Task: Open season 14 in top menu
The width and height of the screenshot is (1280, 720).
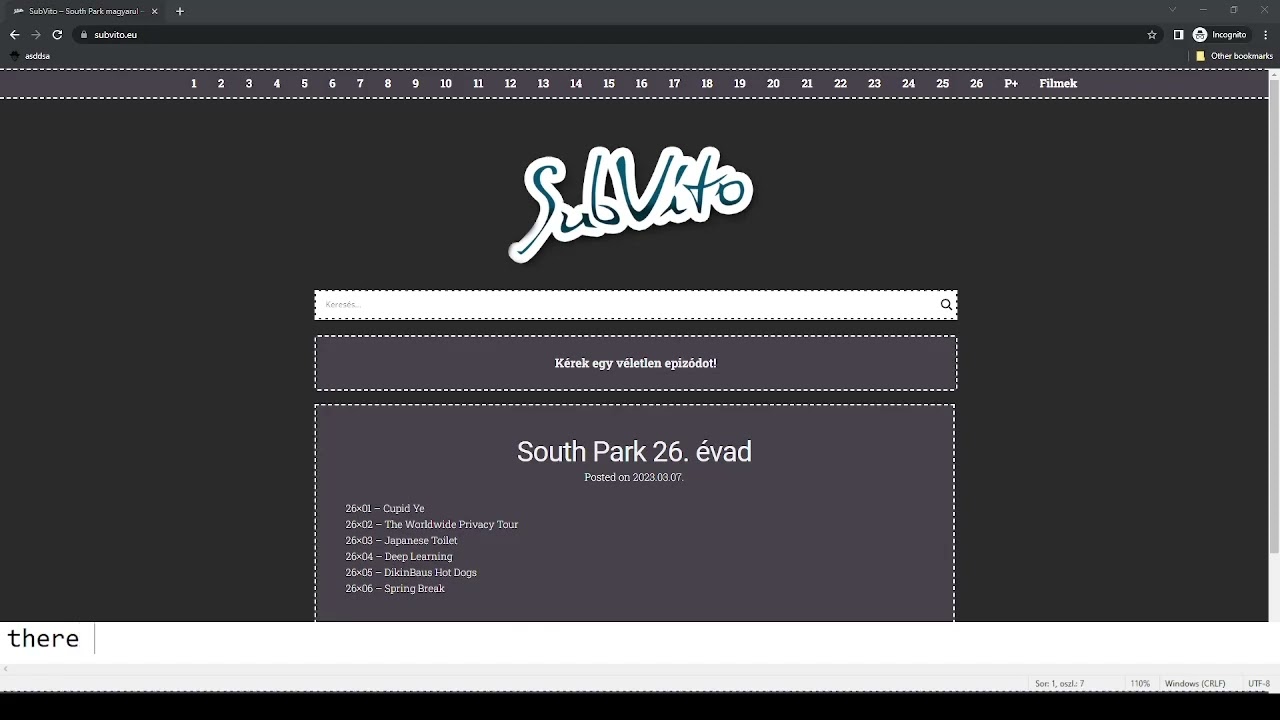Action: (x=576, y=83)
